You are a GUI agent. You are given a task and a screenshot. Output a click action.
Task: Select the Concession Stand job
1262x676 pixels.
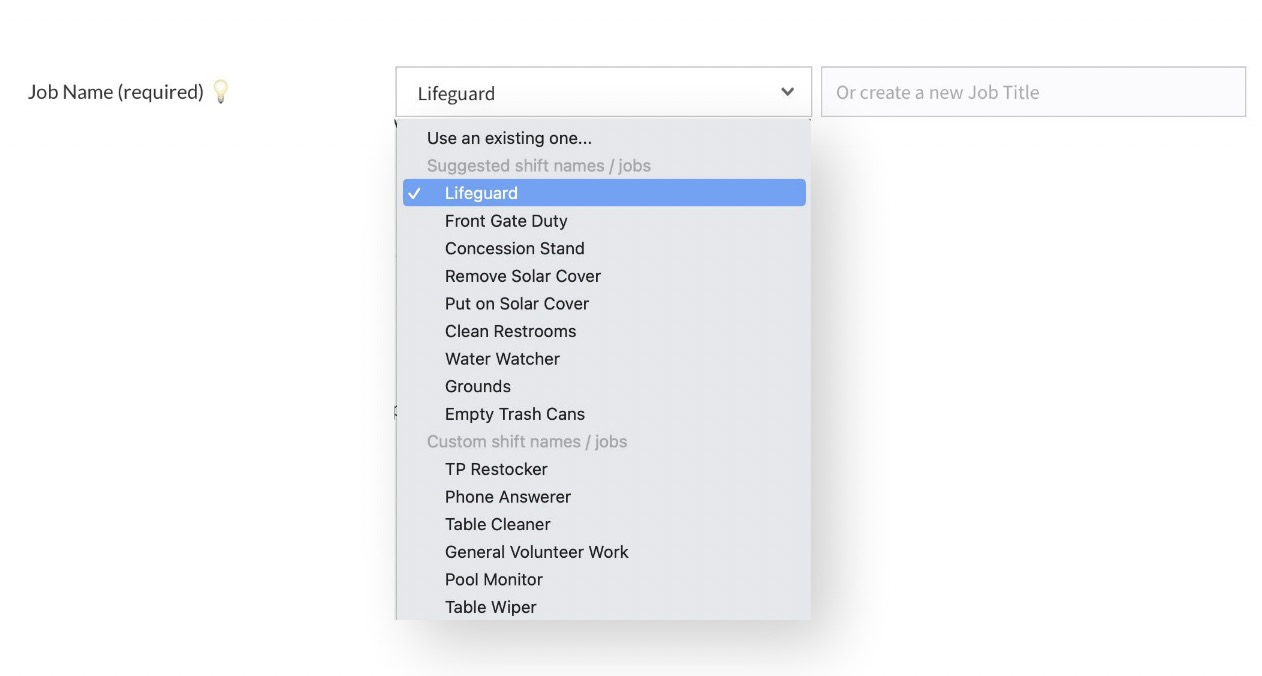[515, 248]
